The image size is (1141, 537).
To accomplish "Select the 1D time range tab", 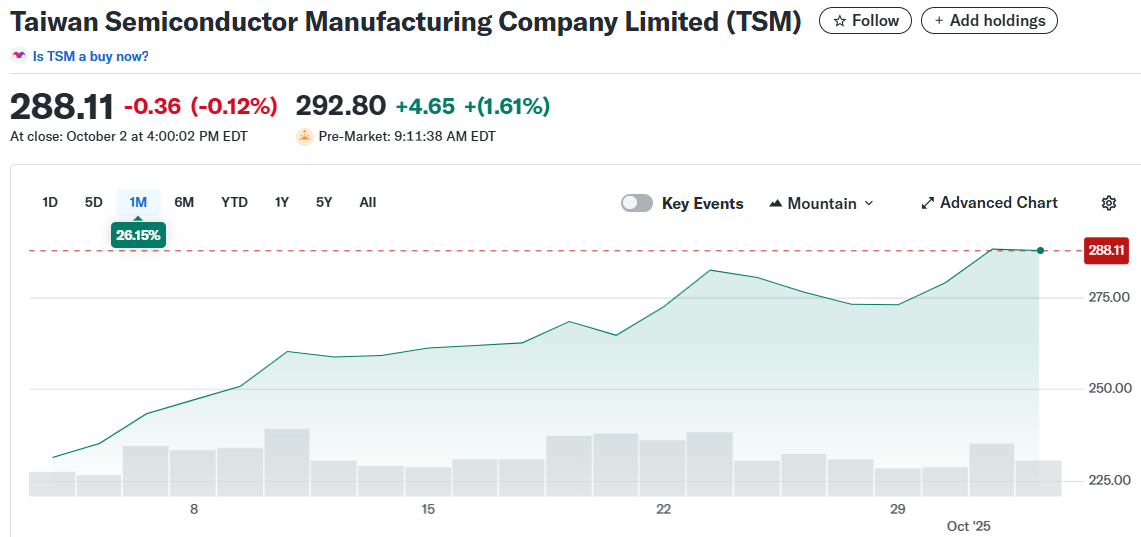I will (x=50, y=202).
